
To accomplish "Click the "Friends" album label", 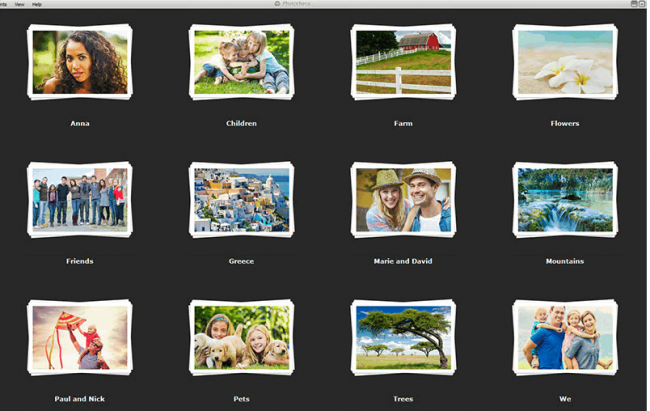I will (80, 261).
